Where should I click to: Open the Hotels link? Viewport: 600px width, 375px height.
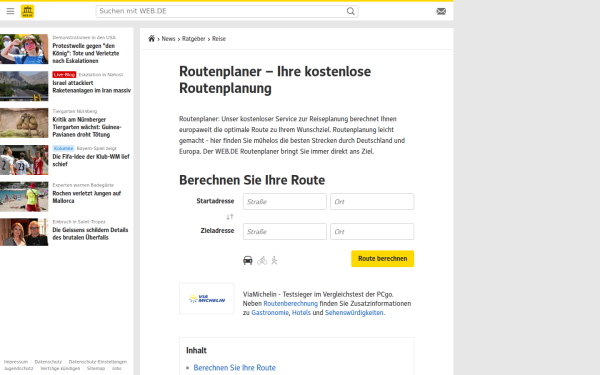click(302, 313)
